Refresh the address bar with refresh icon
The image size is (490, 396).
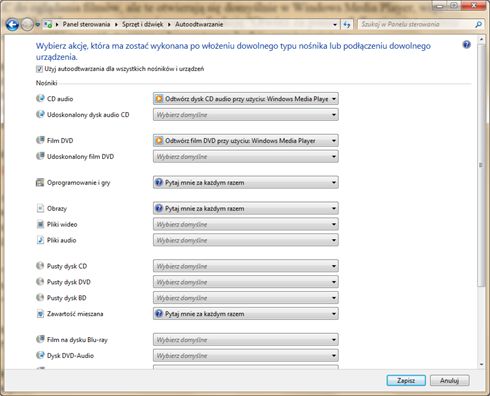347,24
